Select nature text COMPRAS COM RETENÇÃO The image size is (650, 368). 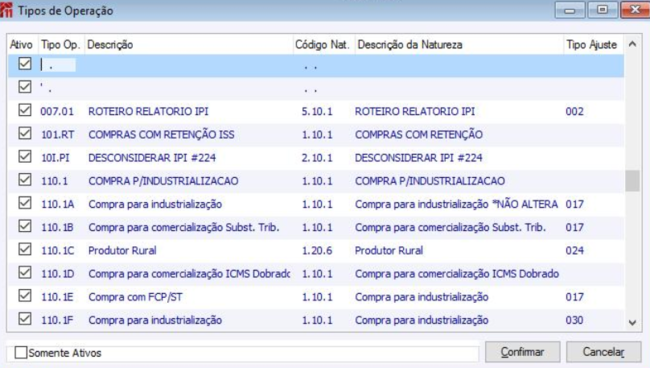pyautogui.click(x=419, y=135)
